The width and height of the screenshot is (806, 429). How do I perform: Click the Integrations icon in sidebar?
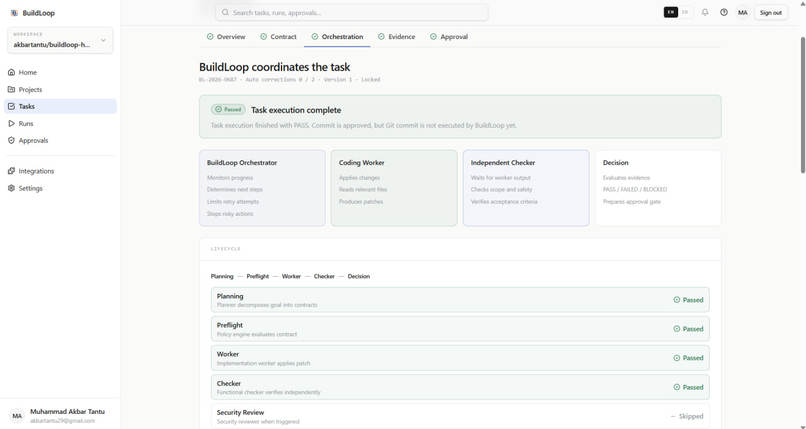click(x=11, y=171)
